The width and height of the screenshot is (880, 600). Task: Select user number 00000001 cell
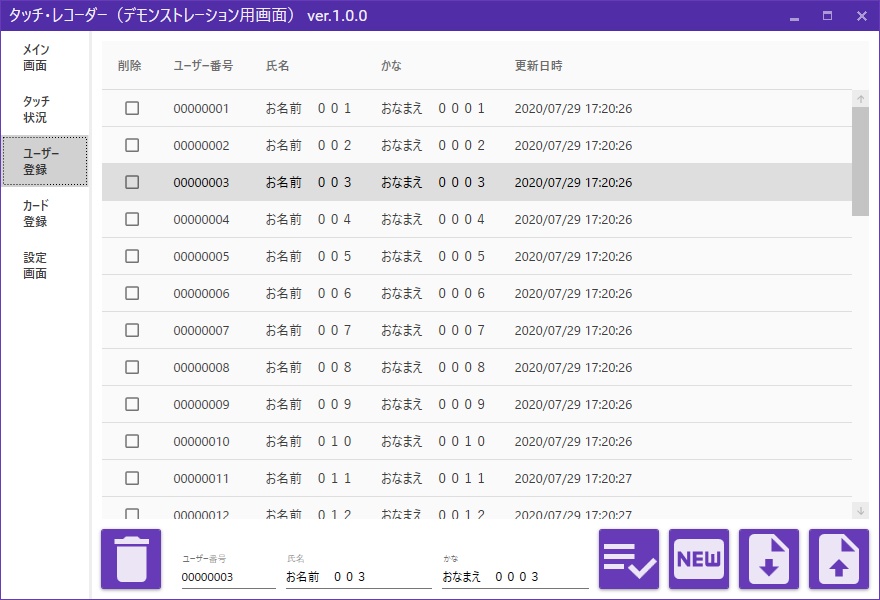[x=201, y=108]
